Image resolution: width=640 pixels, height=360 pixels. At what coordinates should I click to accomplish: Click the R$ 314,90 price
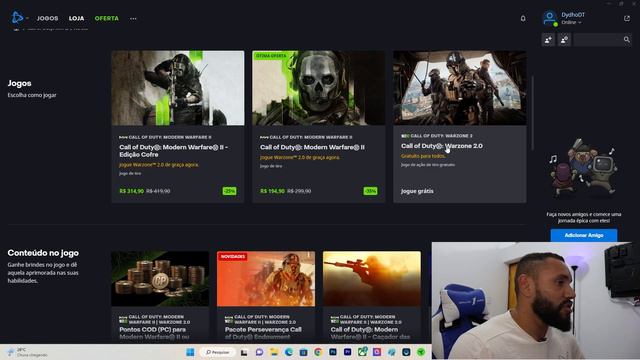coord(131,191)
